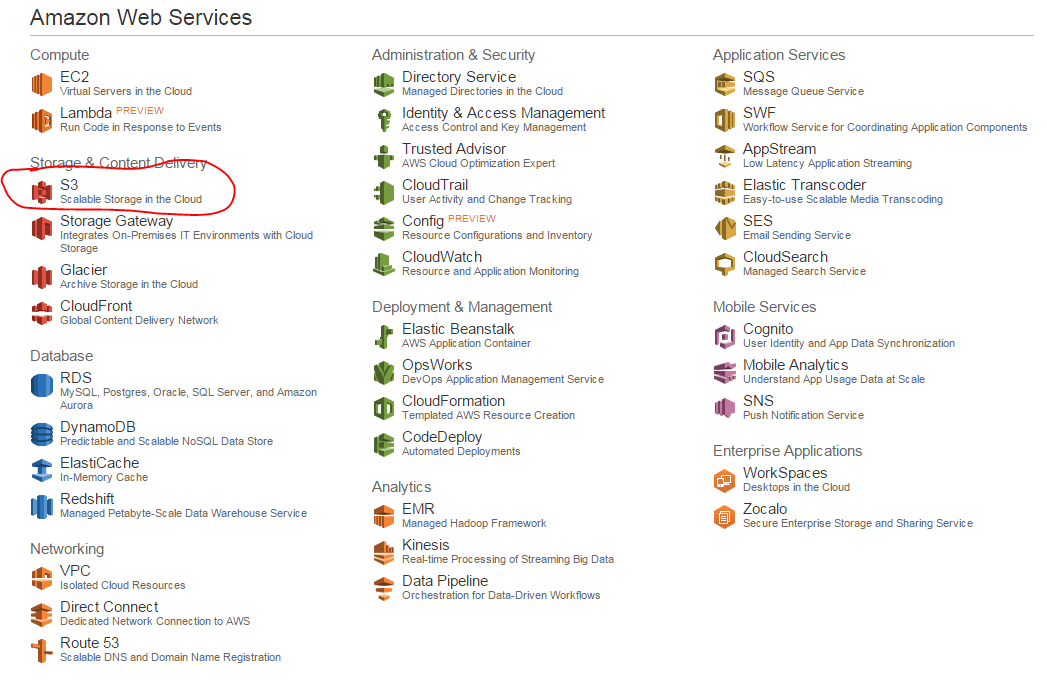Go to the Elastic Transcoder link
Image resolution: width=1047 pixels, height=681 pixels.
pyautogui.click(x=804, y=185)
